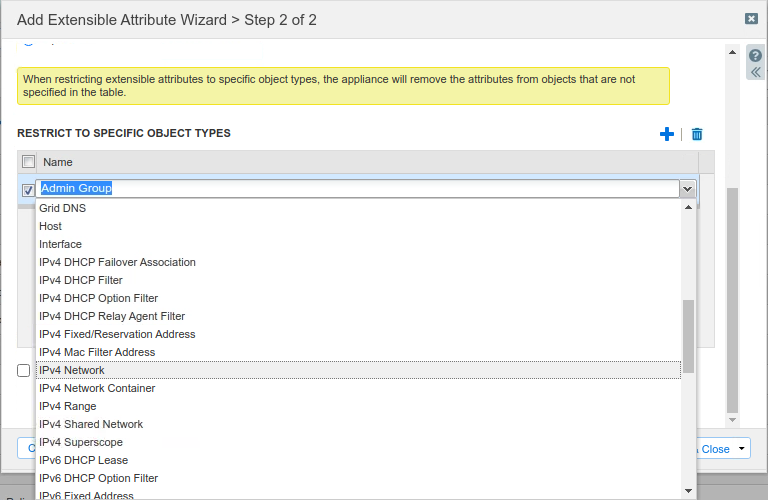Open the Save & Close split arrow
Viewport: 768px width, 500px height.
(x=742, y=449)
